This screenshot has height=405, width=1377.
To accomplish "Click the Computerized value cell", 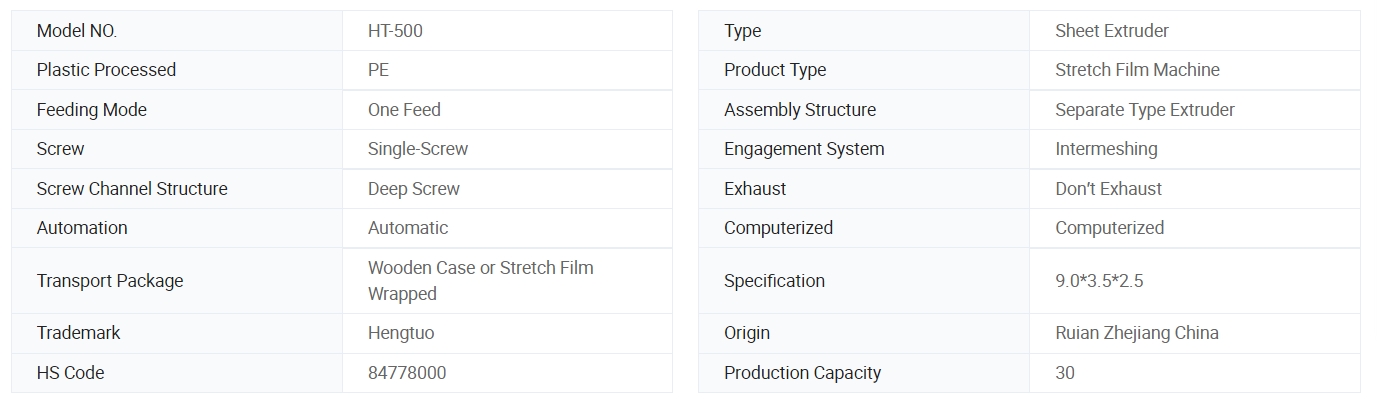I will click(x=1109, y=228).
